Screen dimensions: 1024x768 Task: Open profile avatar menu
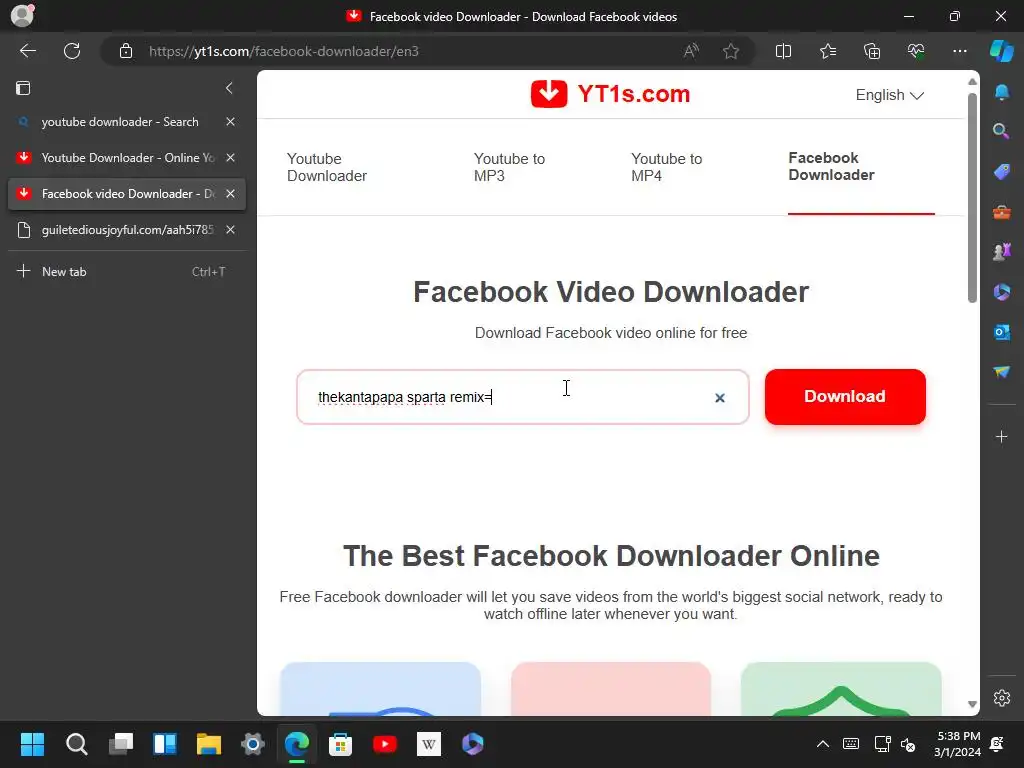coord(22,16)
